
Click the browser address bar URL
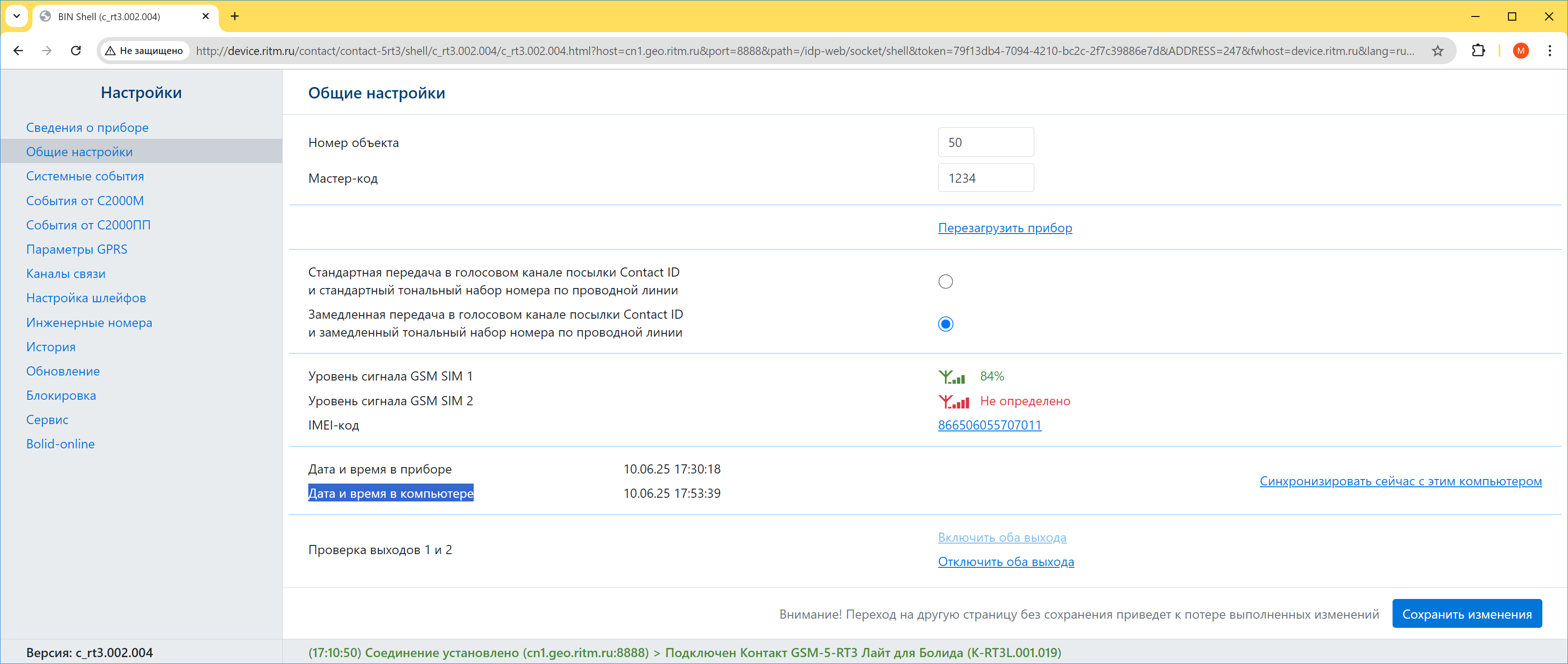805,50
